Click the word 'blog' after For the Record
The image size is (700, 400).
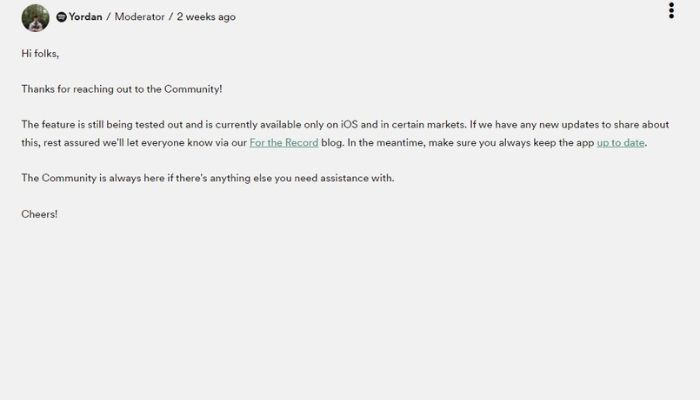coord(331,143)
